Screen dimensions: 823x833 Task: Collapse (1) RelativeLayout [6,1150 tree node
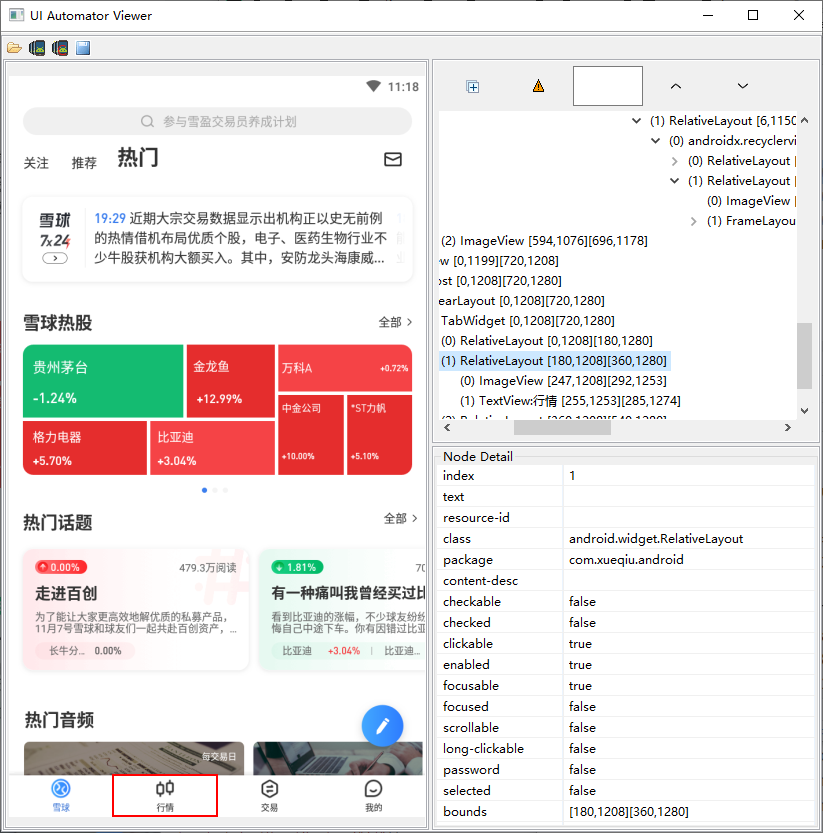tap(636, 121)
